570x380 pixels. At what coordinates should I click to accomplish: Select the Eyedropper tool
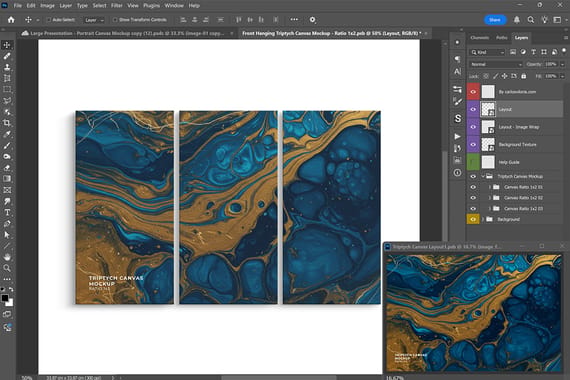(x=7, y=134)
